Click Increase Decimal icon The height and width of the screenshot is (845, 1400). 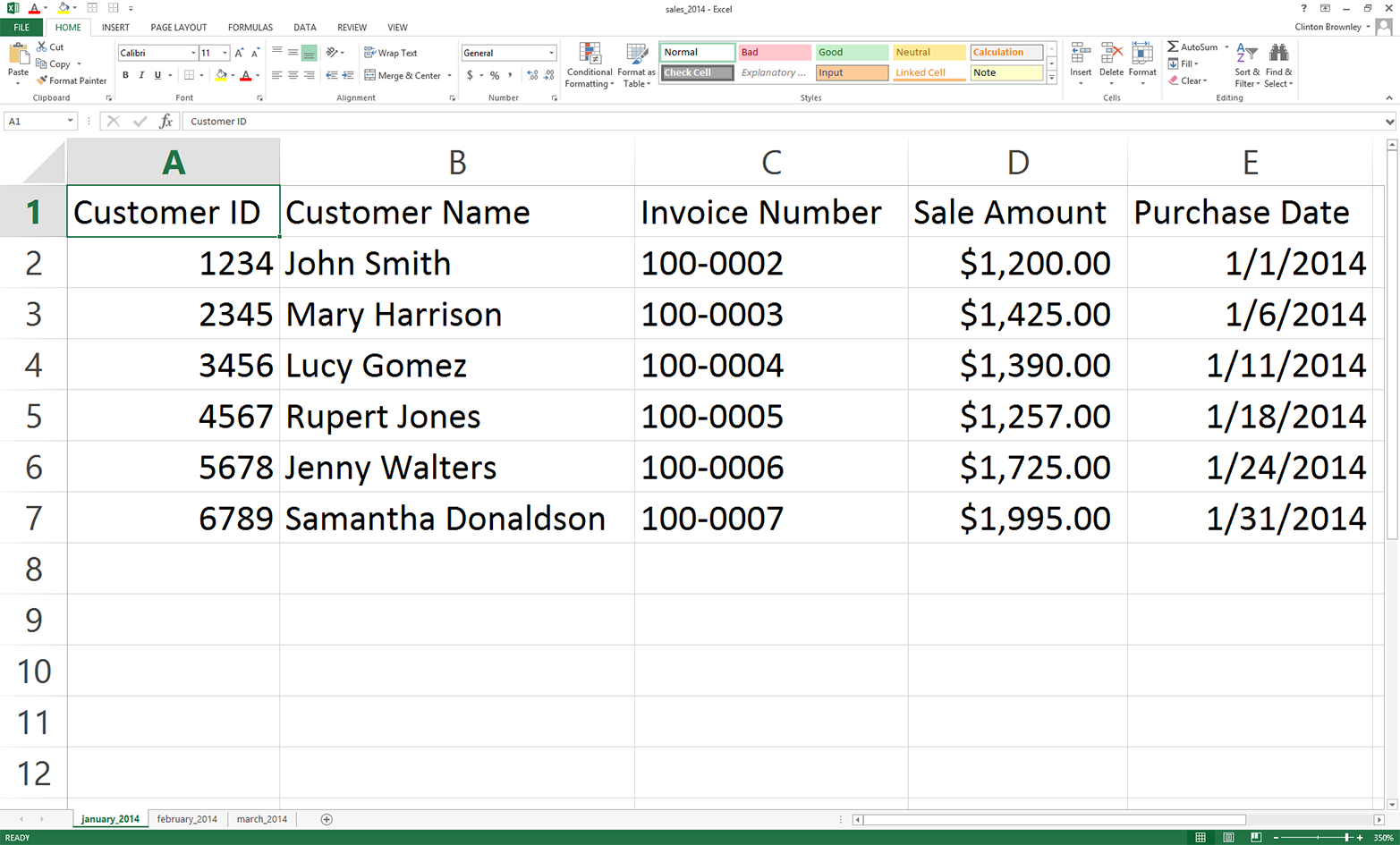[x=533, y=75]
